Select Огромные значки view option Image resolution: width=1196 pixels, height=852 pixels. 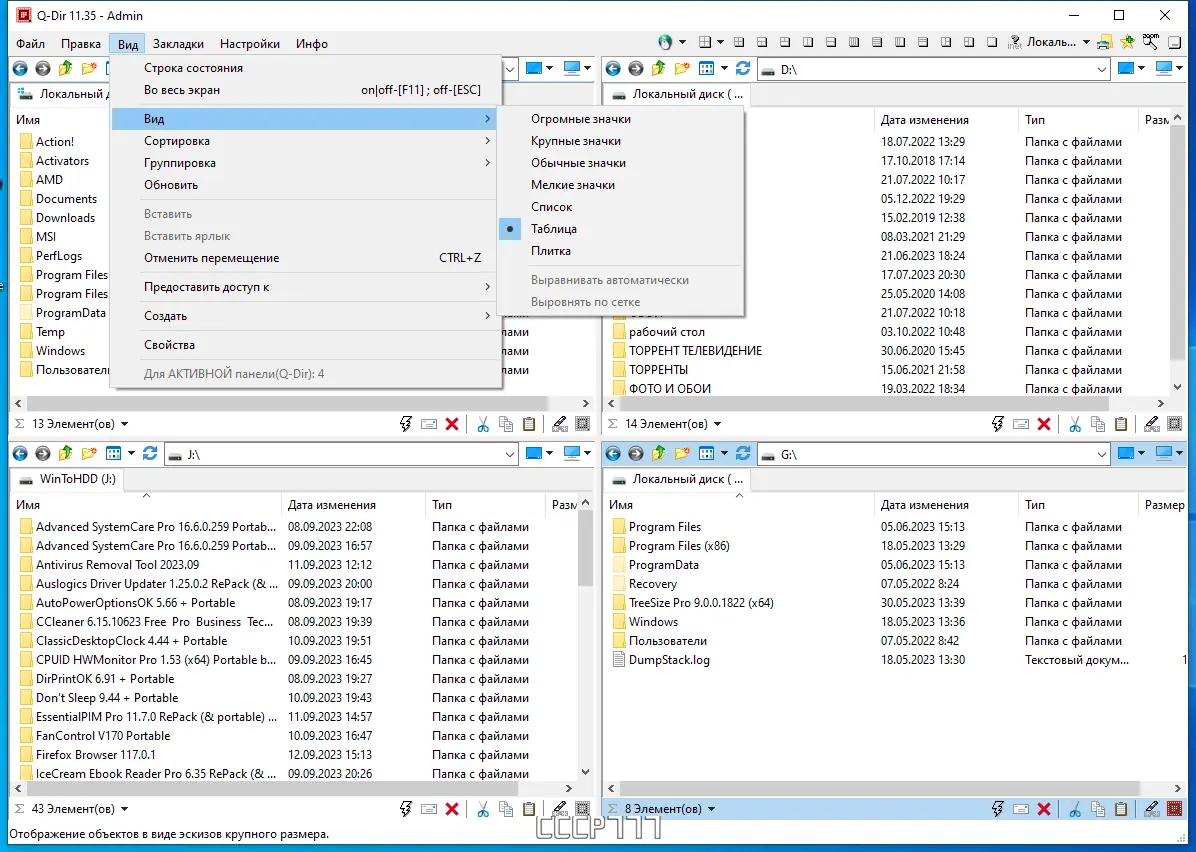[580, 119]
